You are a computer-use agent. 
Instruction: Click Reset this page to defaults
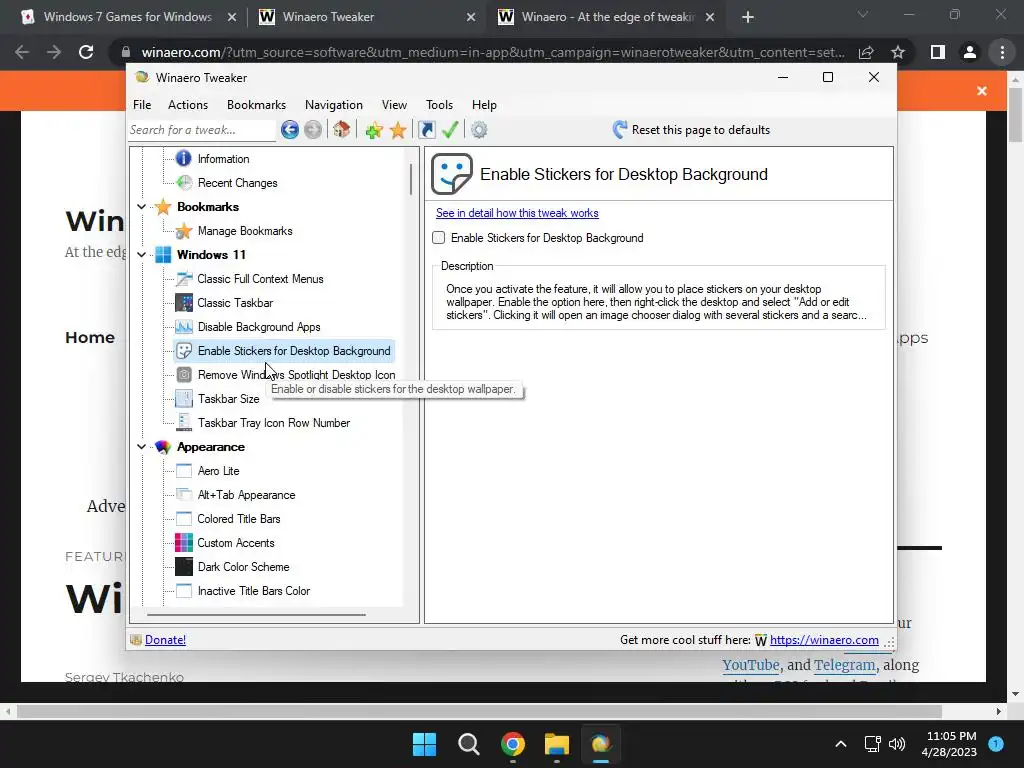[x=691, y=129]
